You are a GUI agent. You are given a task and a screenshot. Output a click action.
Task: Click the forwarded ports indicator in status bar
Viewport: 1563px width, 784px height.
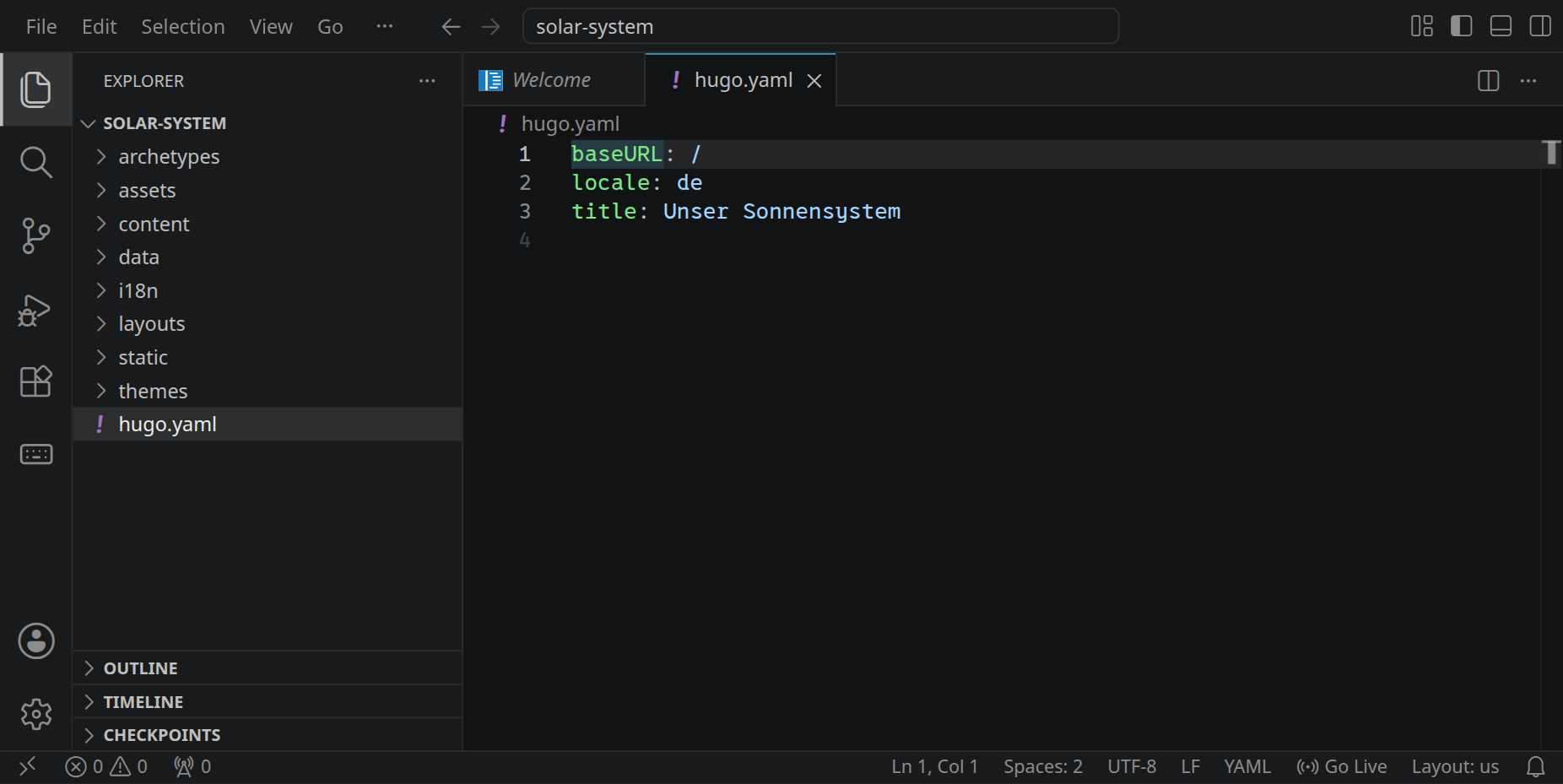point(192,766)
